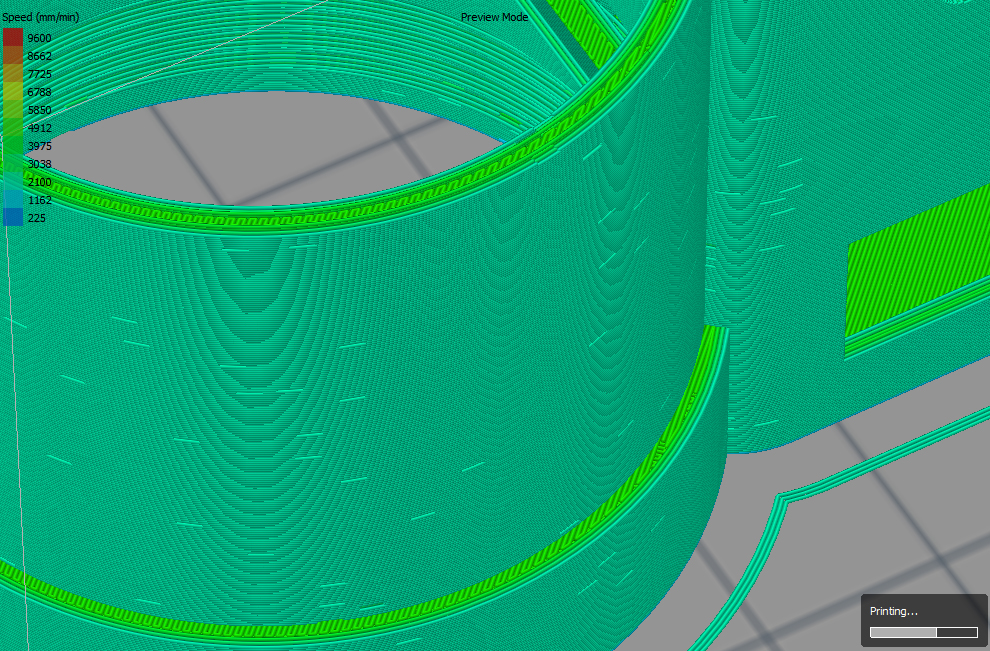Viewport: 990px width, 651px height.
Task: Click the 6788 speed color swatch
Action: (13, 92)
